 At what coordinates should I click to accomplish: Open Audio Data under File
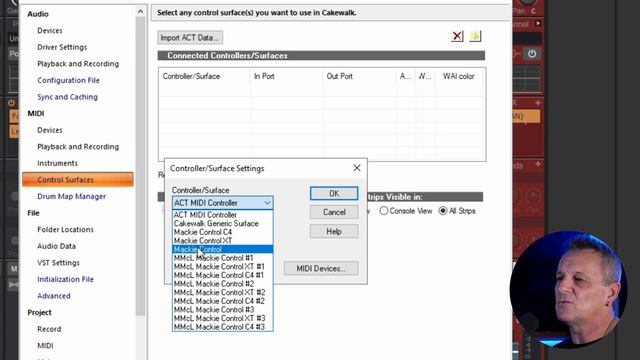pos(56,246)
